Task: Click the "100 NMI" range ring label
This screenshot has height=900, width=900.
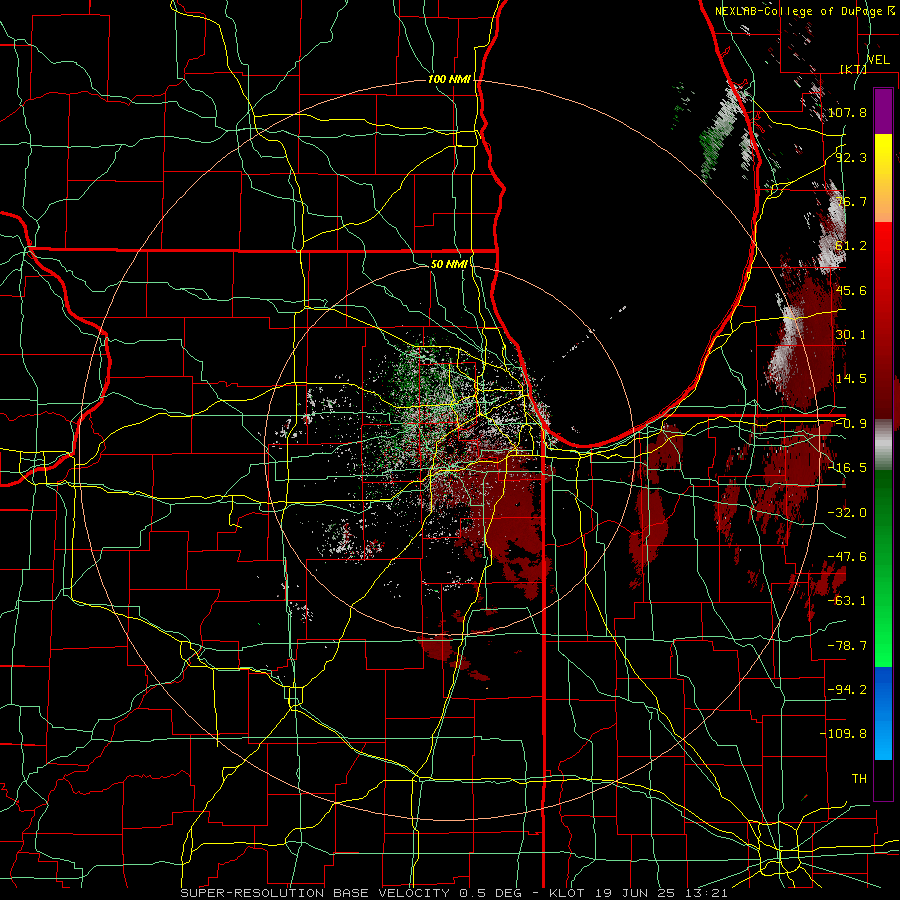Action: click(449, 79)
